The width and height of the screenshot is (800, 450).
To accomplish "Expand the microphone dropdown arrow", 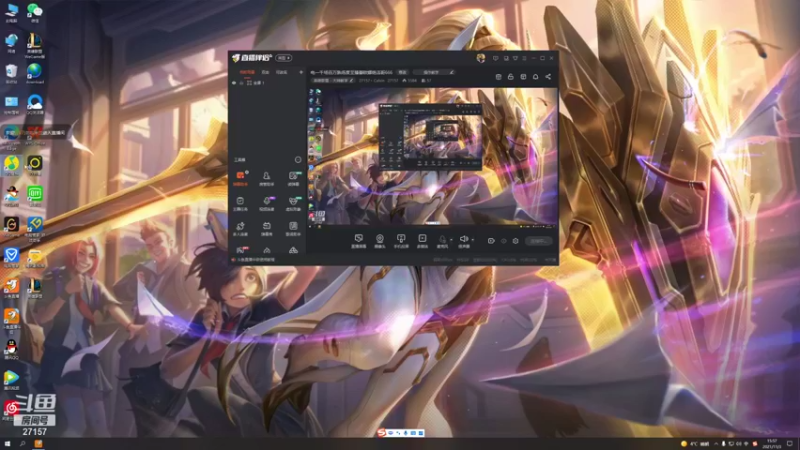I will 451,240.
